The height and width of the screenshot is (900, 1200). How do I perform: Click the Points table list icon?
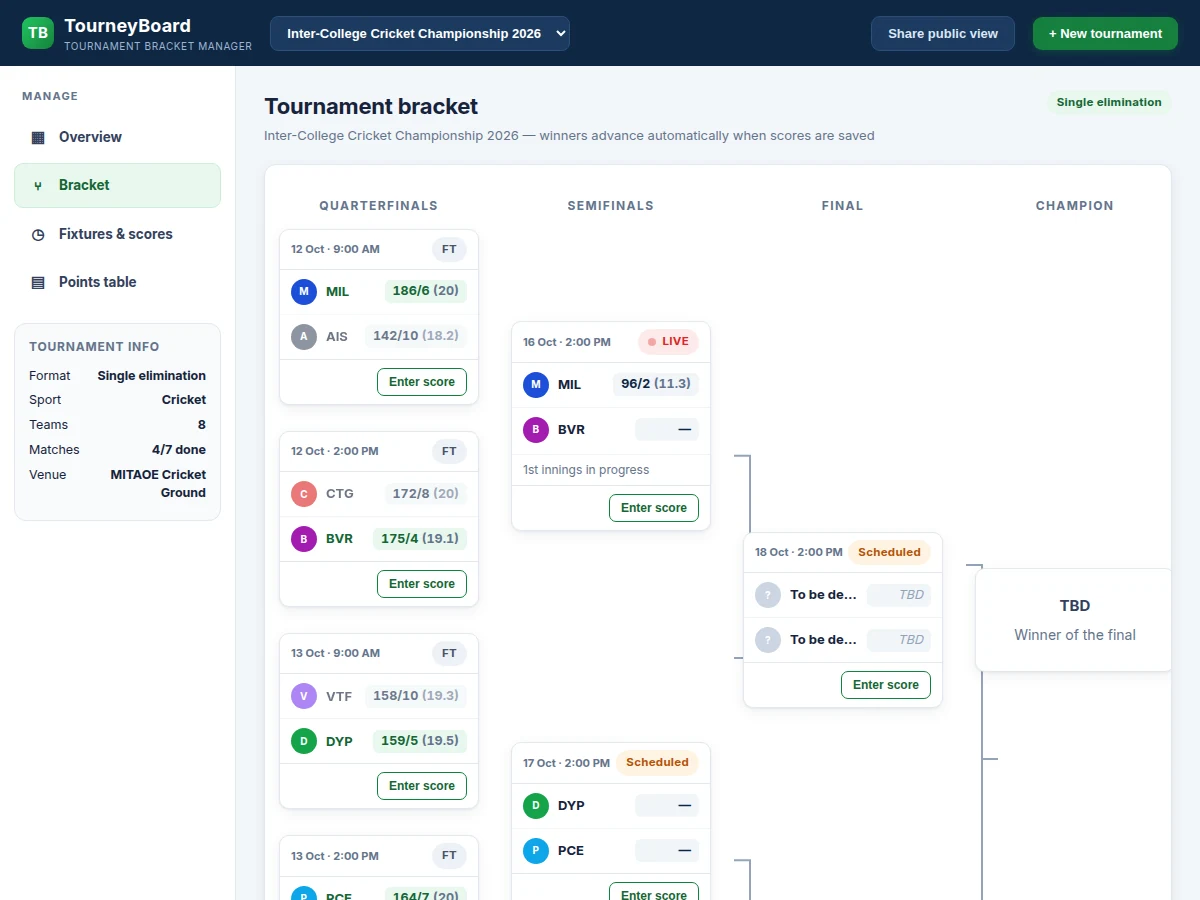pos(38,282)
